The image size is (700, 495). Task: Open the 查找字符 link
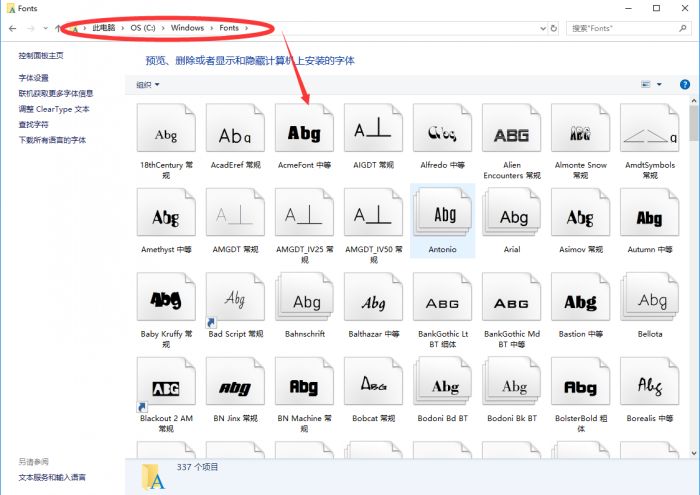click(x=33, y=125)
